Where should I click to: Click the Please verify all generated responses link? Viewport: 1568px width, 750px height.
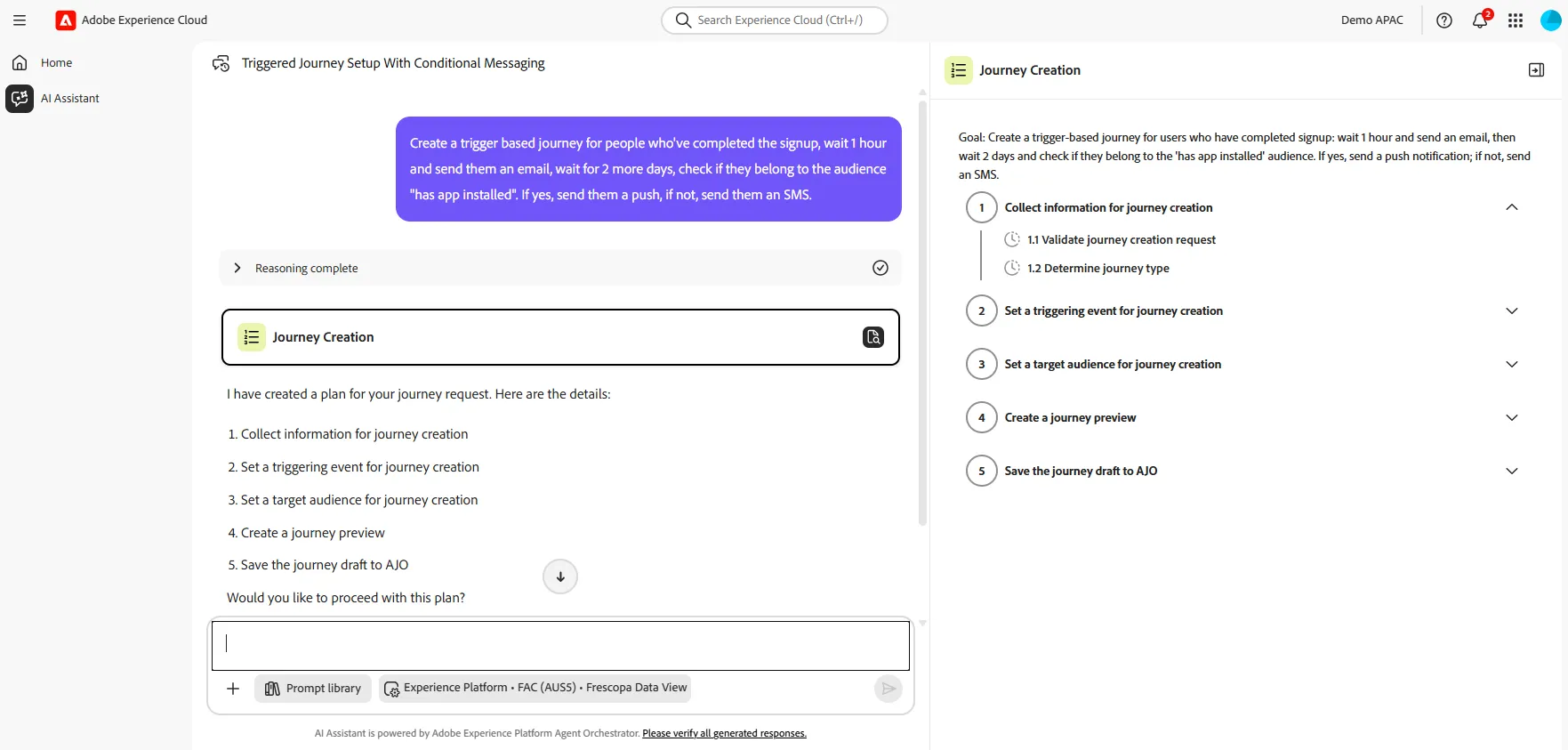(724, 733)
